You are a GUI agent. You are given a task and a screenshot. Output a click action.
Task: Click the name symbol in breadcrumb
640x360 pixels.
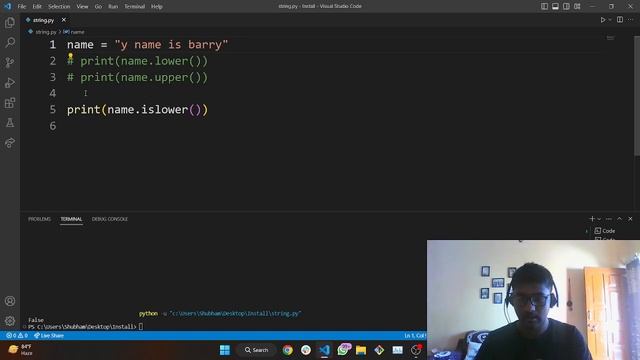click(x=77, y=32)
